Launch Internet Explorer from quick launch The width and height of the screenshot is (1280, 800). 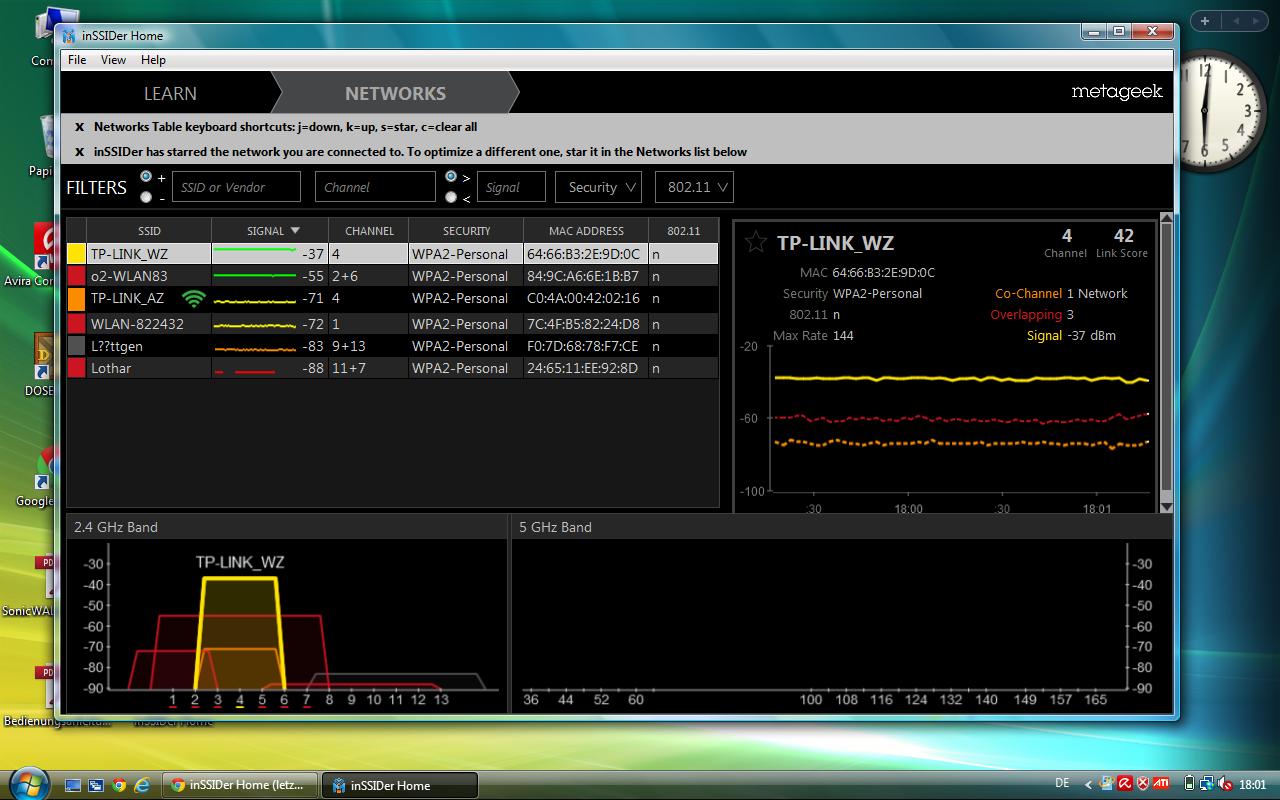(142, 785)
